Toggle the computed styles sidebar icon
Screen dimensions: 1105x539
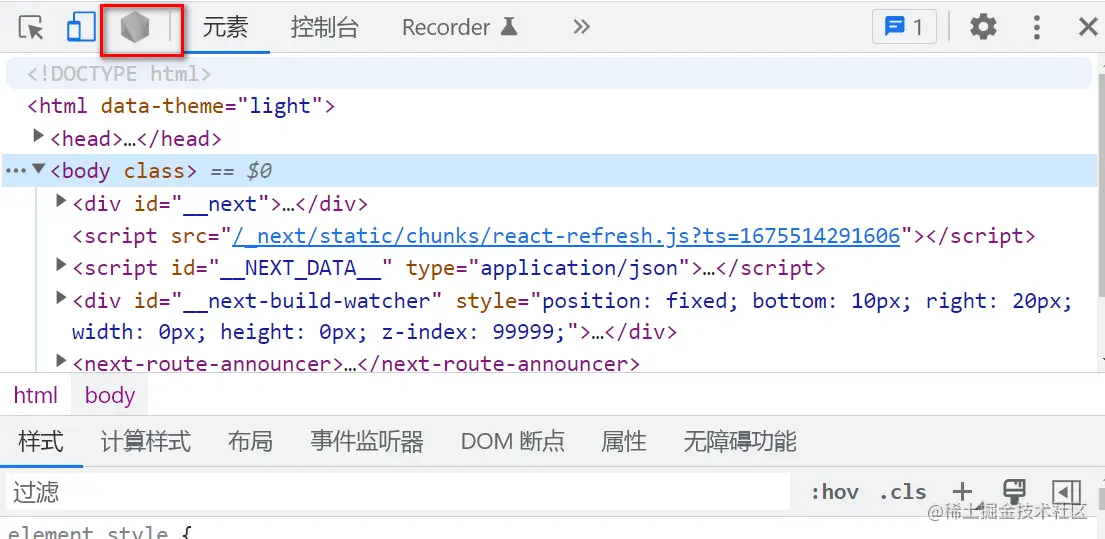pyautogui.click(x=1066, y=491)
